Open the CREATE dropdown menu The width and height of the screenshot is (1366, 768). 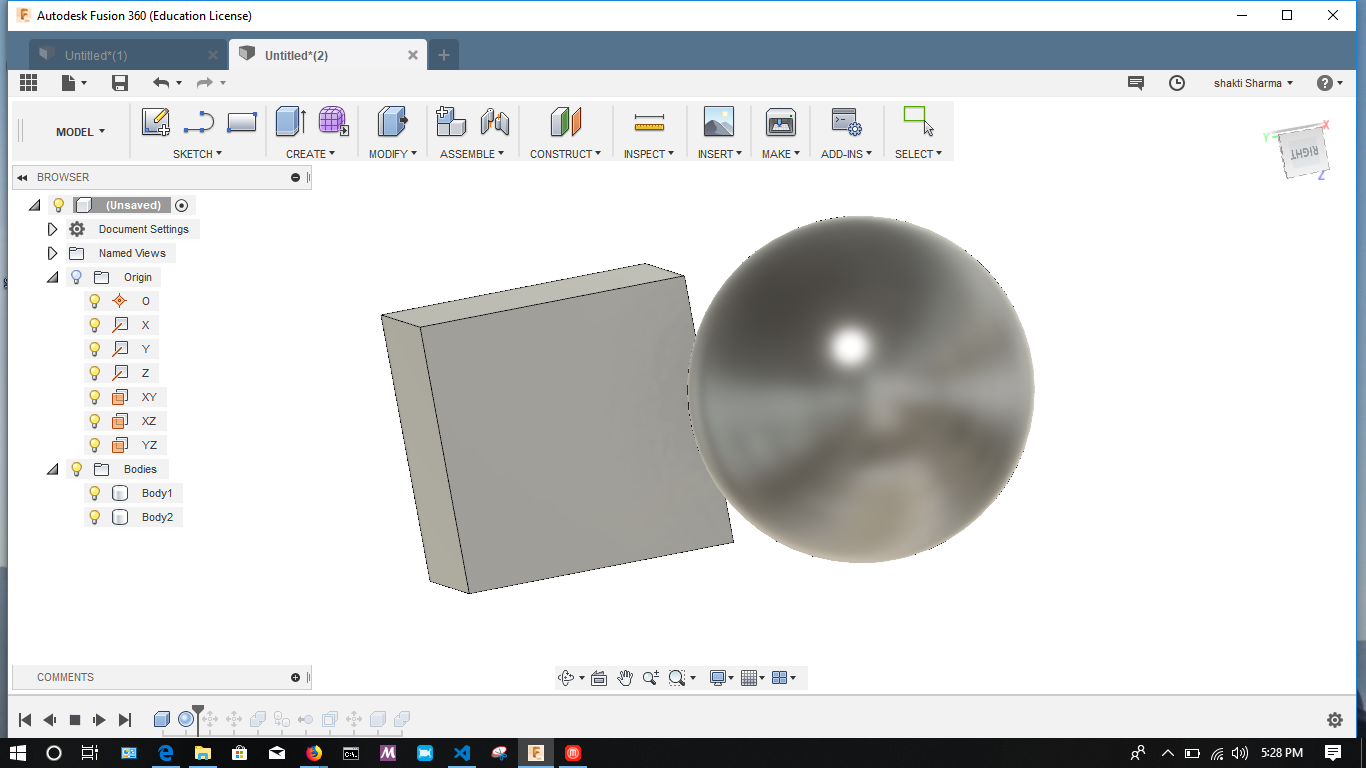pyautogui.click(x=310, y=154)
